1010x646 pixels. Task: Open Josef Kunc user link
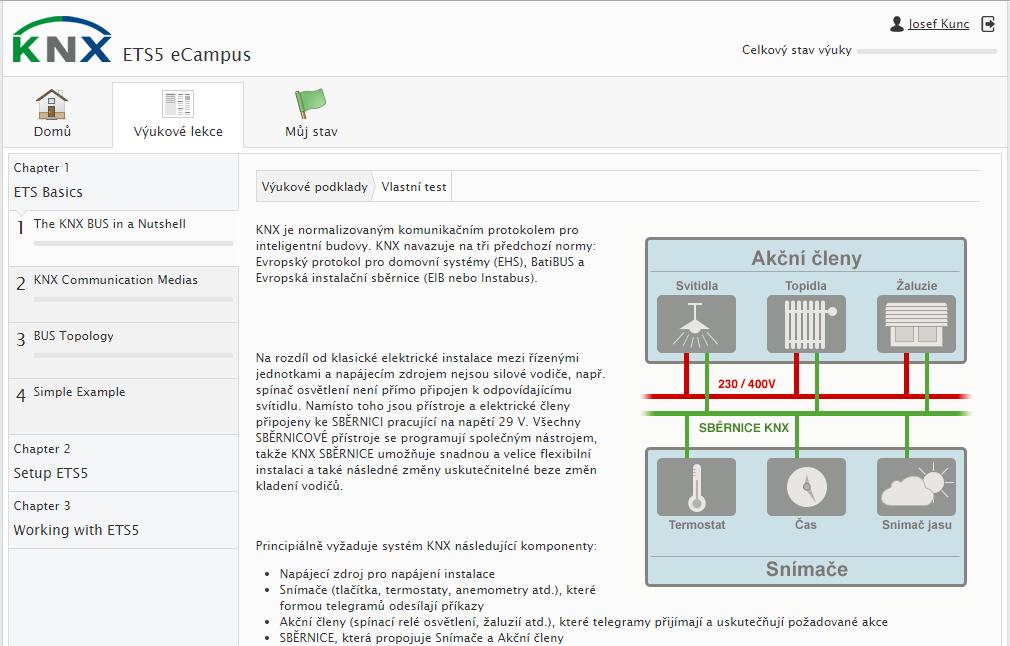[x=939, y=24]
